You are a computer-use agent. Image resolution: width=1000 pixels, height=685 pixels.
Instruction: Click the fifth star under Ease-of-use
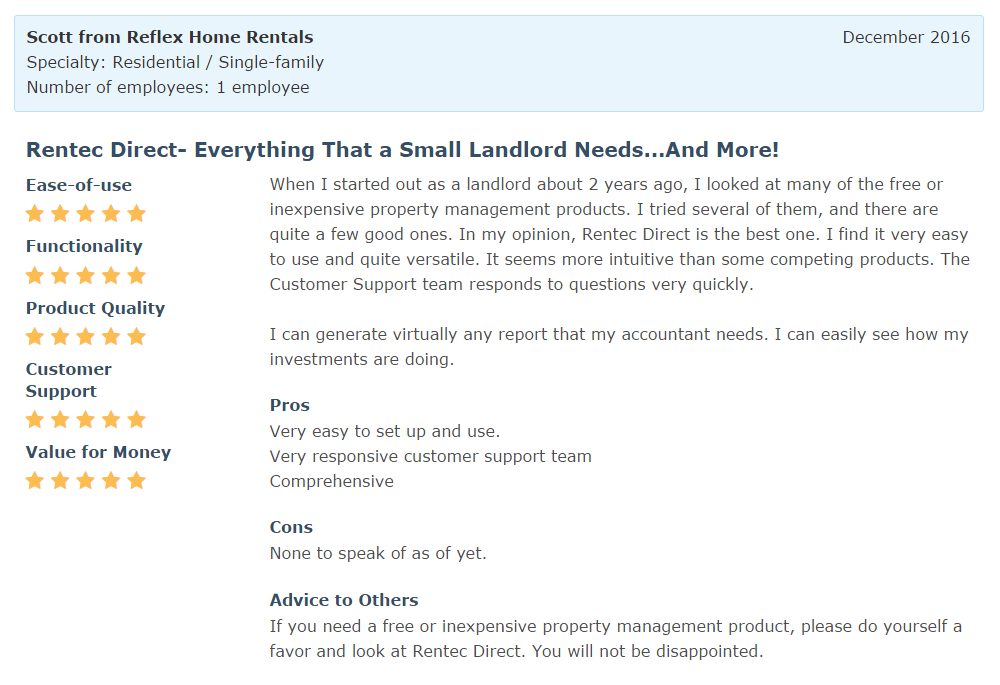click(137, 214)
